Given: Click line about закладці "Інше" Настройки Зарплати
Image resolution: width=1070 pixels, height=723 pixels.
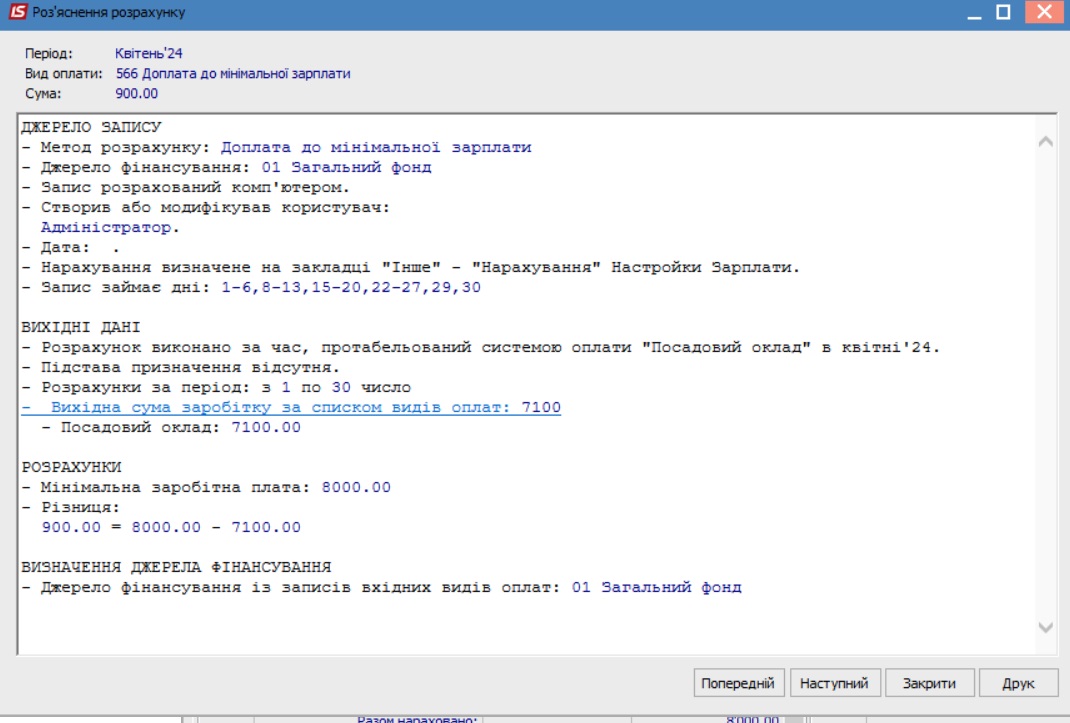Looking at the screenshot, I should pyautogui.click(x=411, y=267).
